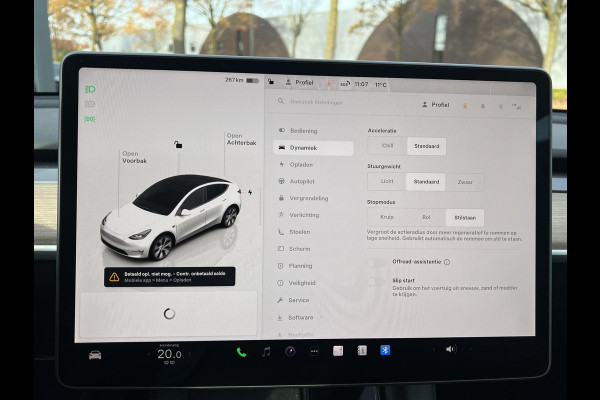The width and height of the screenshot is (600, 400).
Task: Increase temperature with right arrow
Action: tap(189, 354)
